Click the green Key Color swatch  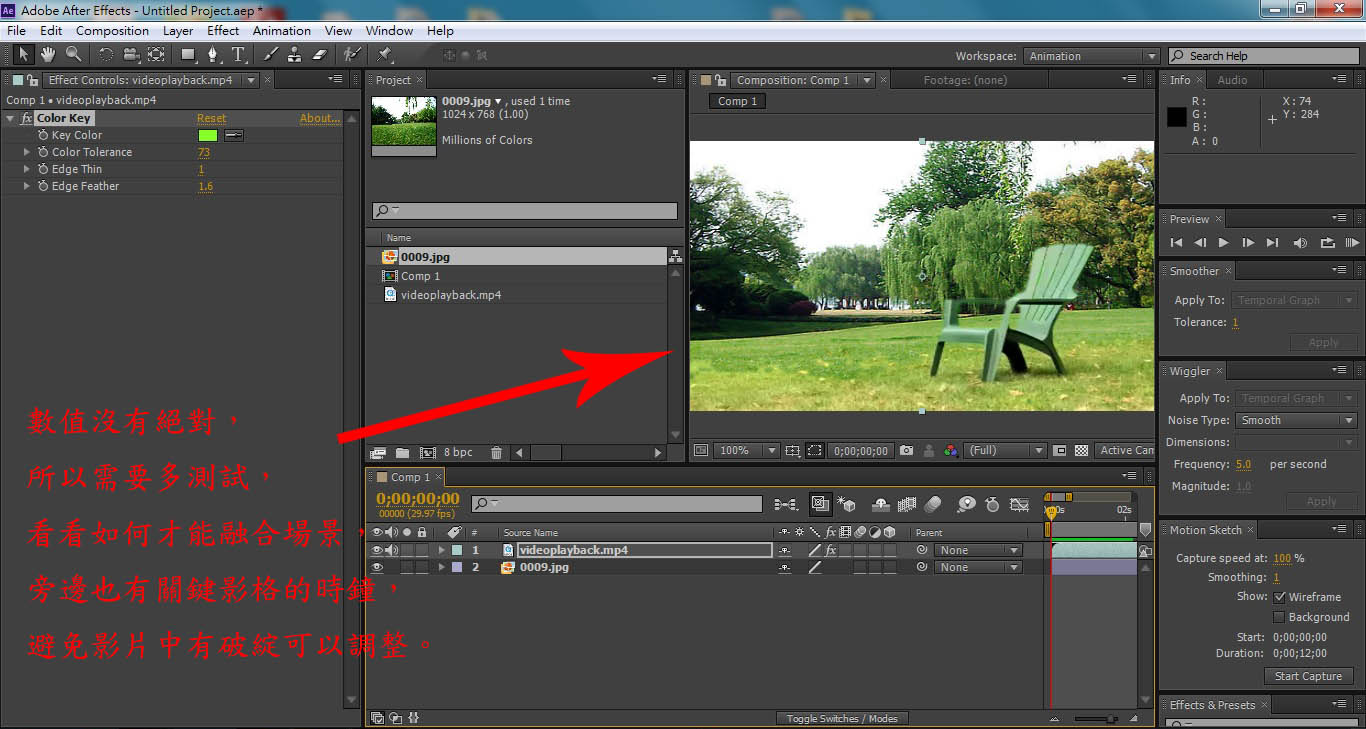[x=208, y=135]
